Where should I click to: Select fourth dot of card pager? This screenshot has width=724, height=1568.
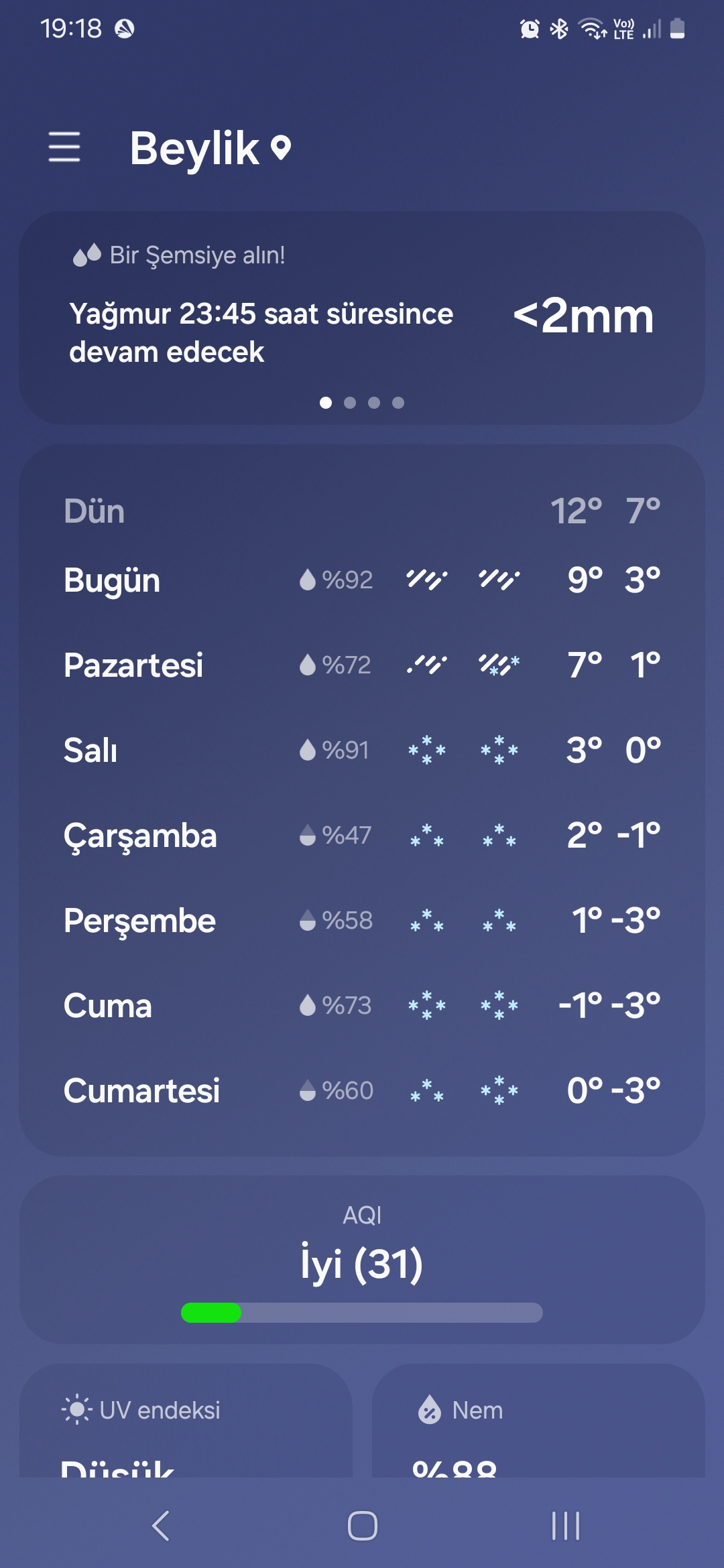398,403
